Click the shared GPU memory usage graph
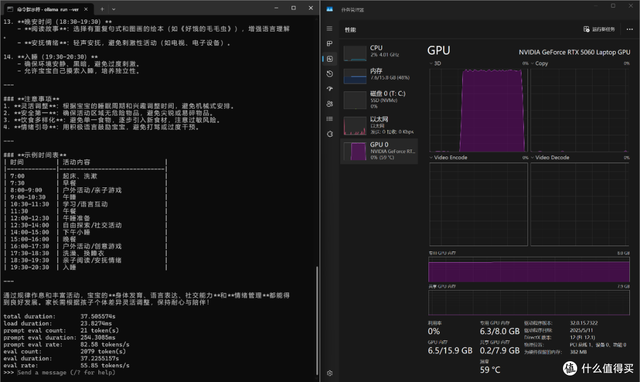 tap(529, 302)
